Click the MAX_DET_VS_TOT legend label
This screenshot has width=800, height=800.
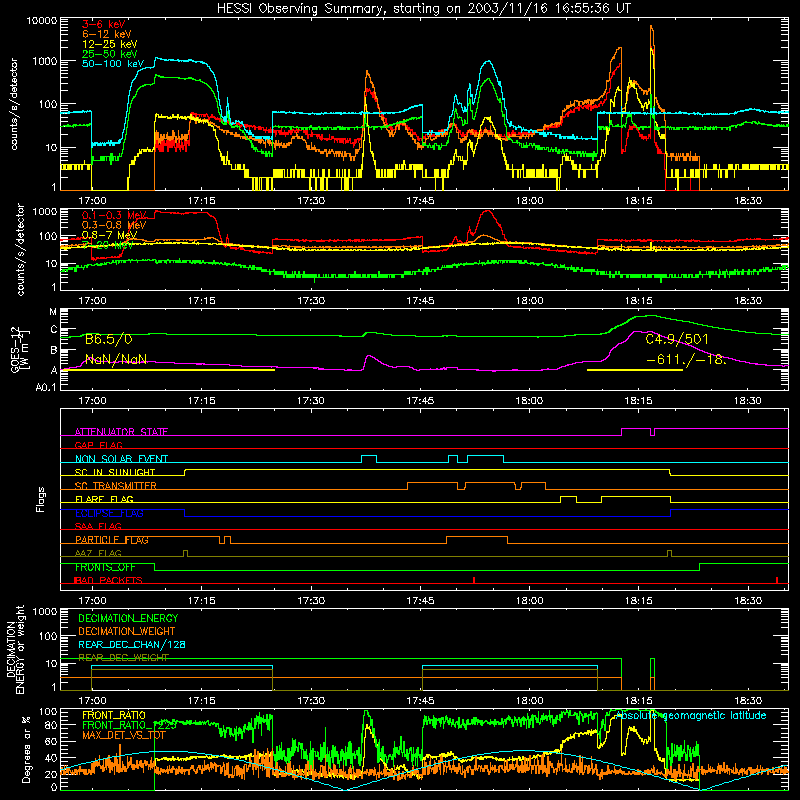pos(123,735)
